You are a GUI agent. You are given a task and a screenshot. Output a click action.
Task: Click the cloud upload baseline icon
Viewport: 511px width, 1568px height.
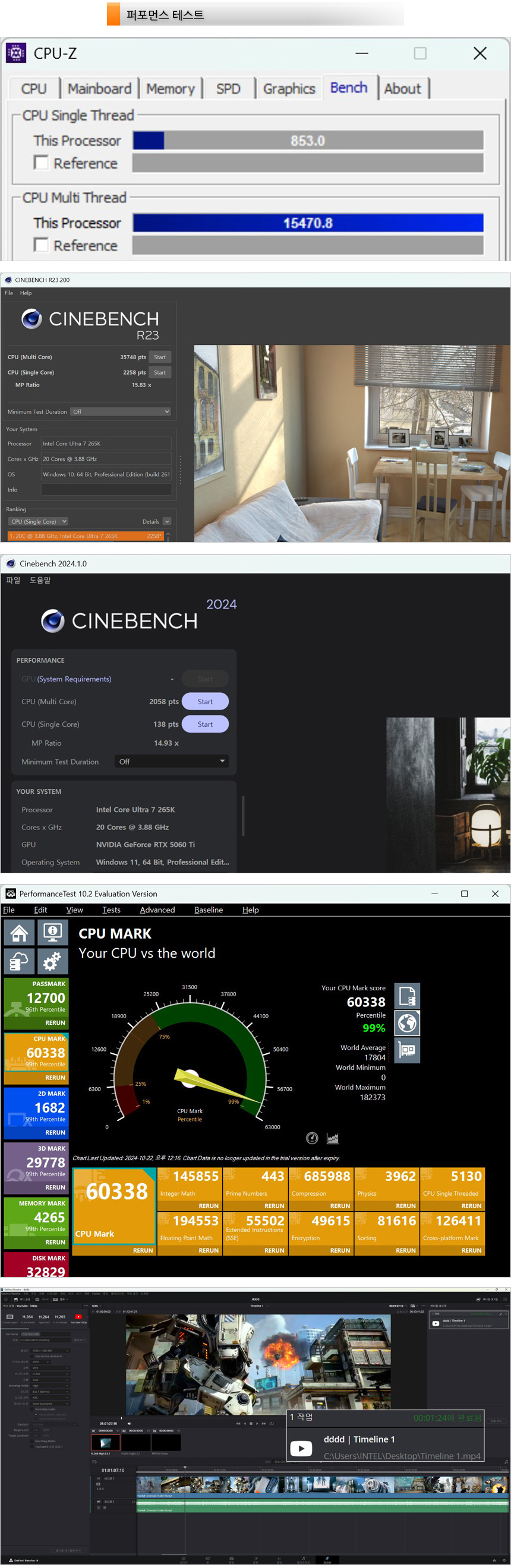pos(19,961)
